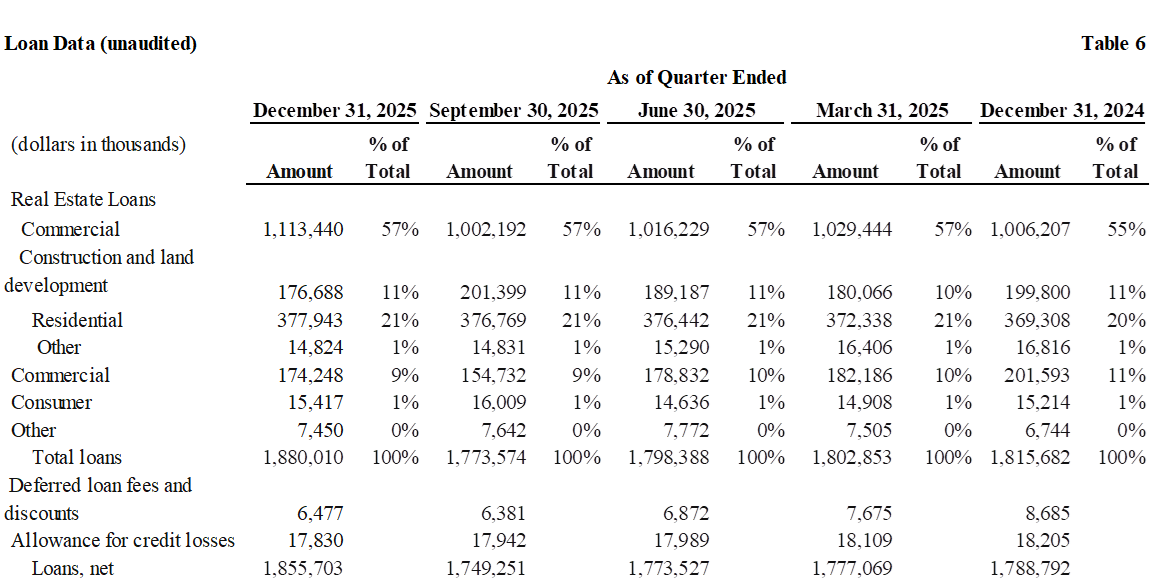Select the 1,855,703 net loans cell

coord(302,568)
